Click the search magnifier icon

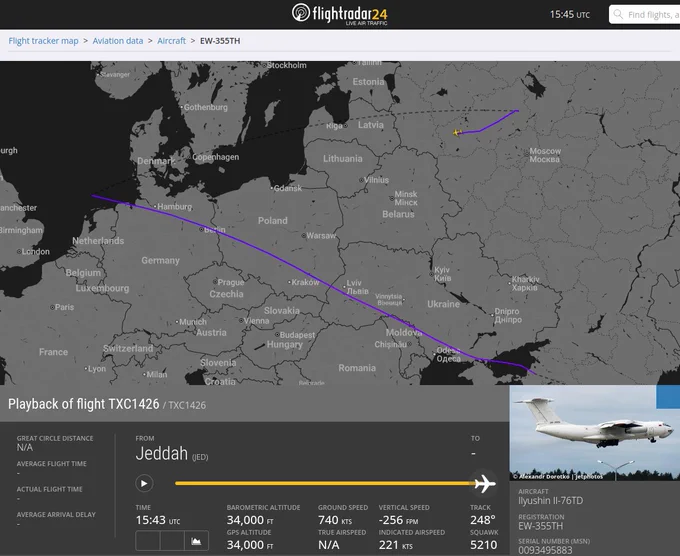pos(618,14)
